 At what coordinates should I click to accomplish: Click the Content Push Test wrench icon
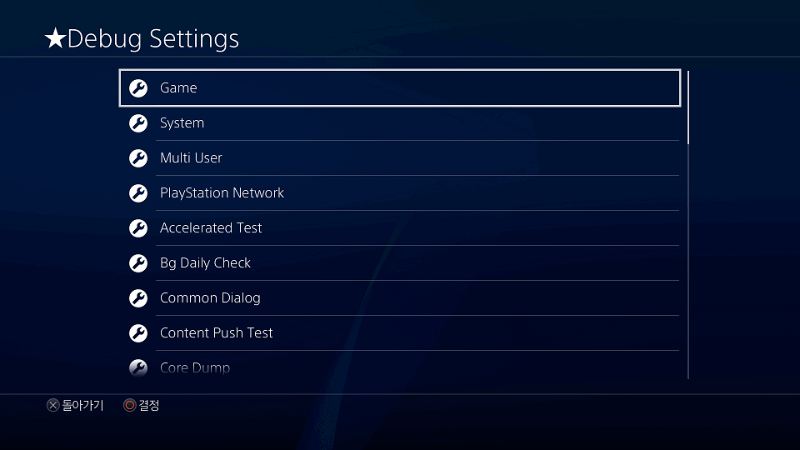(138, 333)
